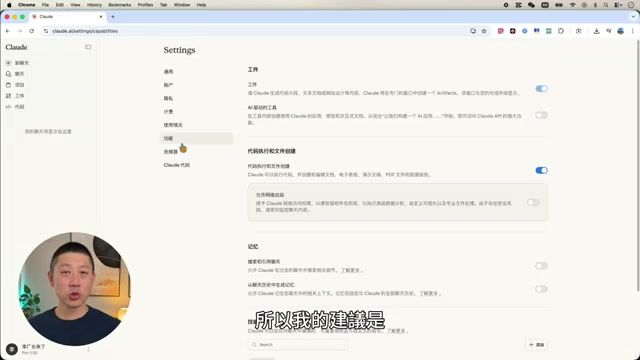Viewport: 640px width, 360px height.
Task: Disable the 代码执行和文件创建 switch
Action: pos(541,170)
